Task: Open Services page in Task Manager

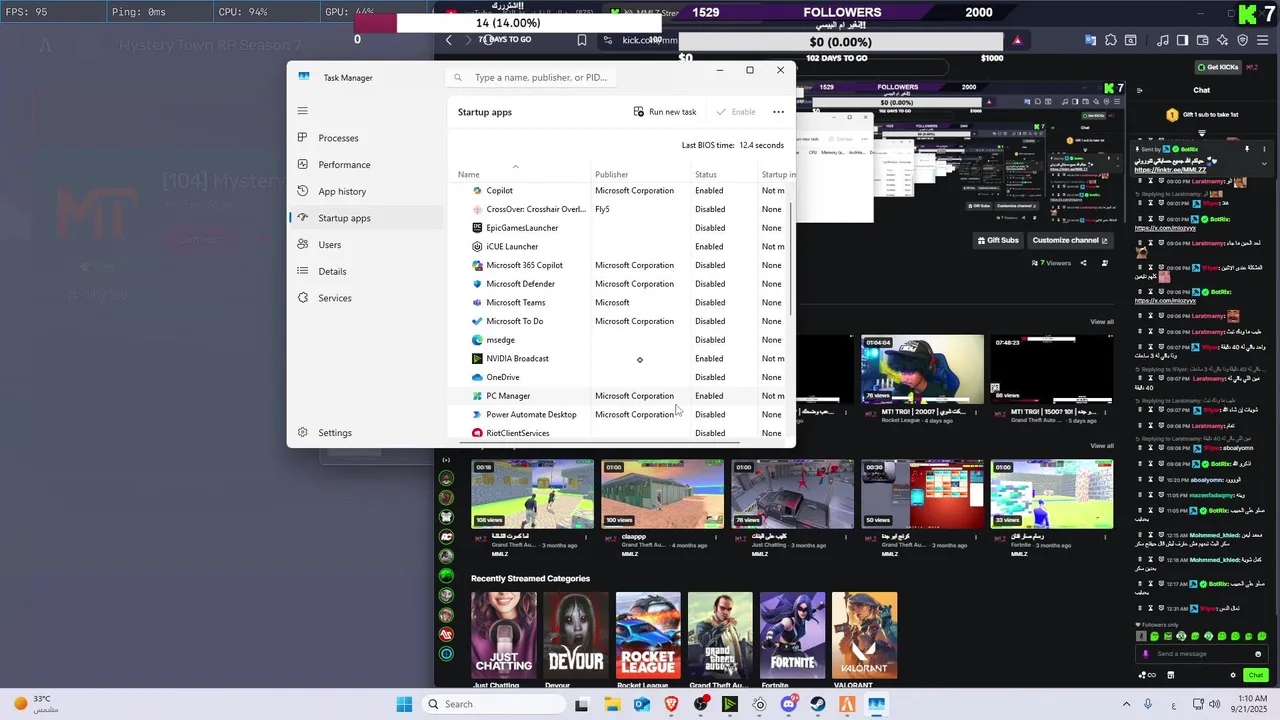Action: click(x=366, y=298)
